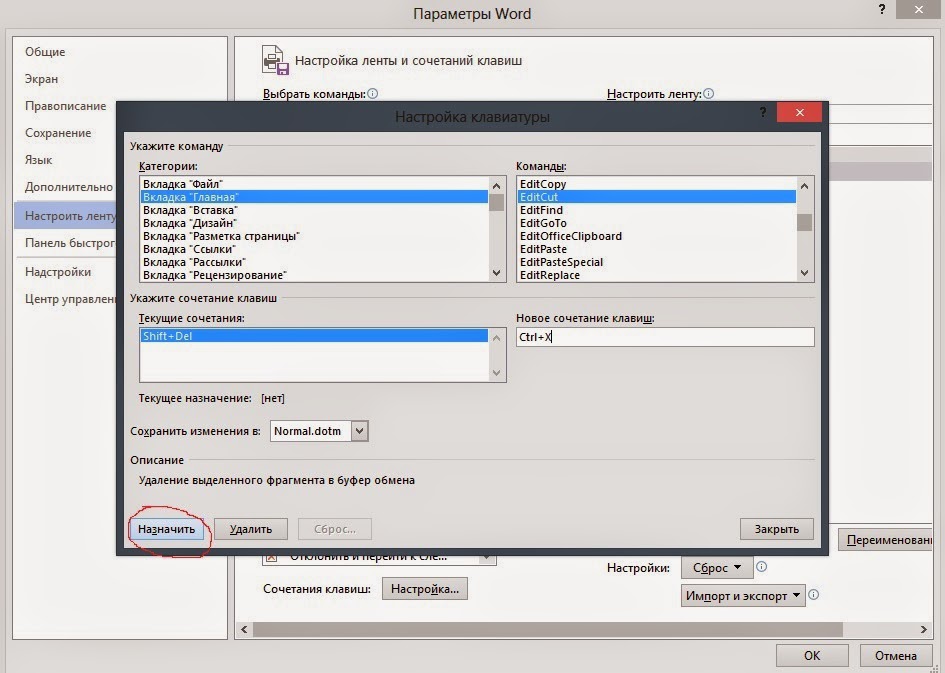
Task: Select the EditGoTo command
Action: click(x=656, y=223)
